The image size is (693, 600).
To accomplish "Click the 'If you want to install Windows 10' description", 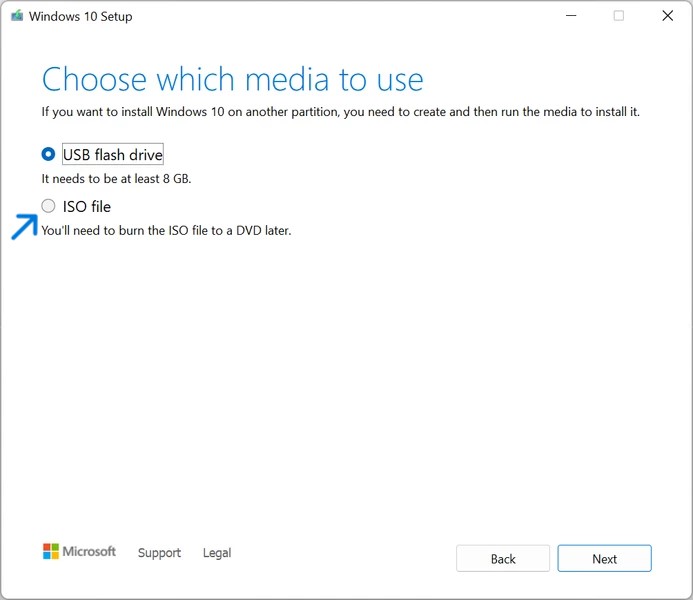I will point(340,112).
